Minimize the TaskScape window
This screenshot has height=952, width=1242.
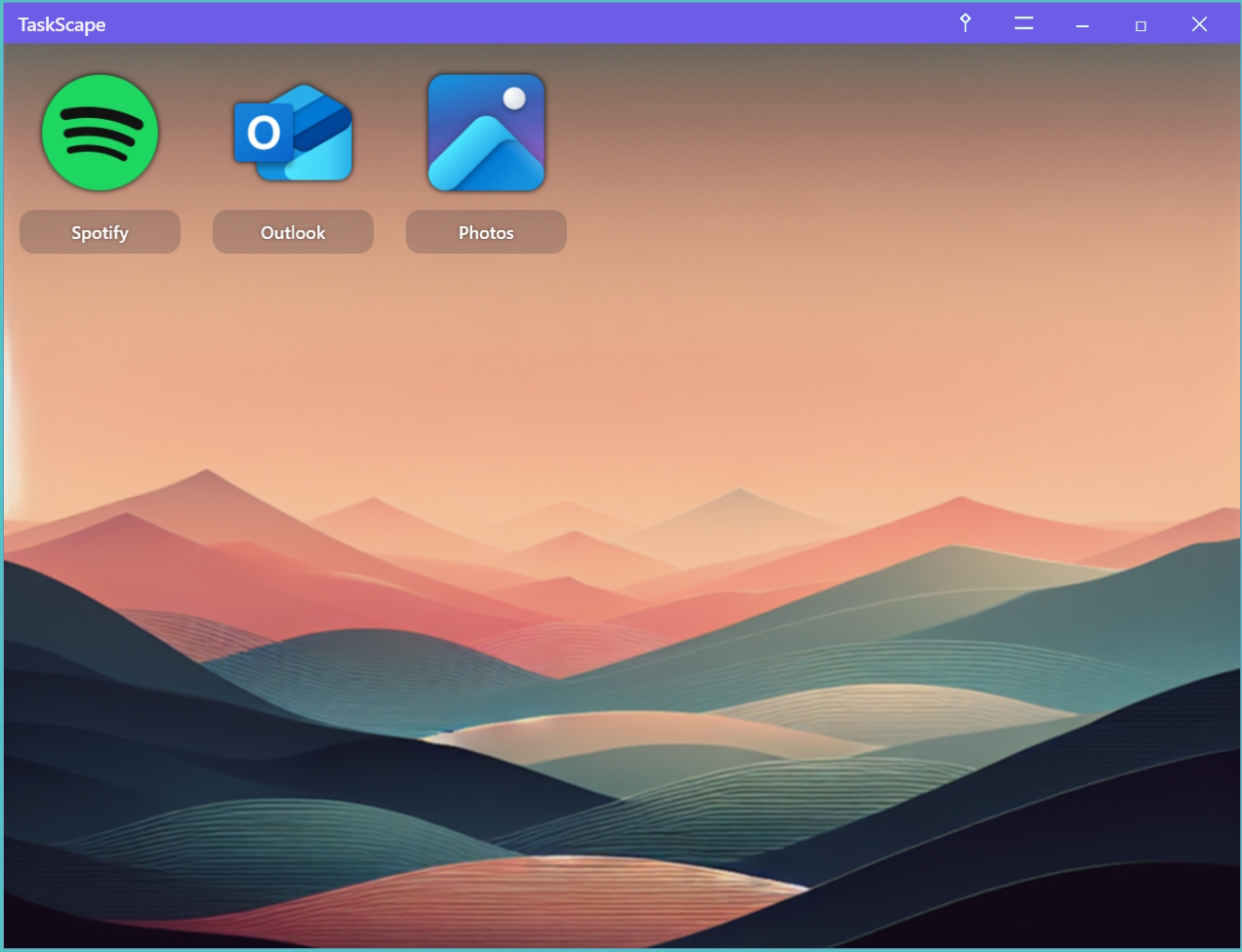(1082, 24)
